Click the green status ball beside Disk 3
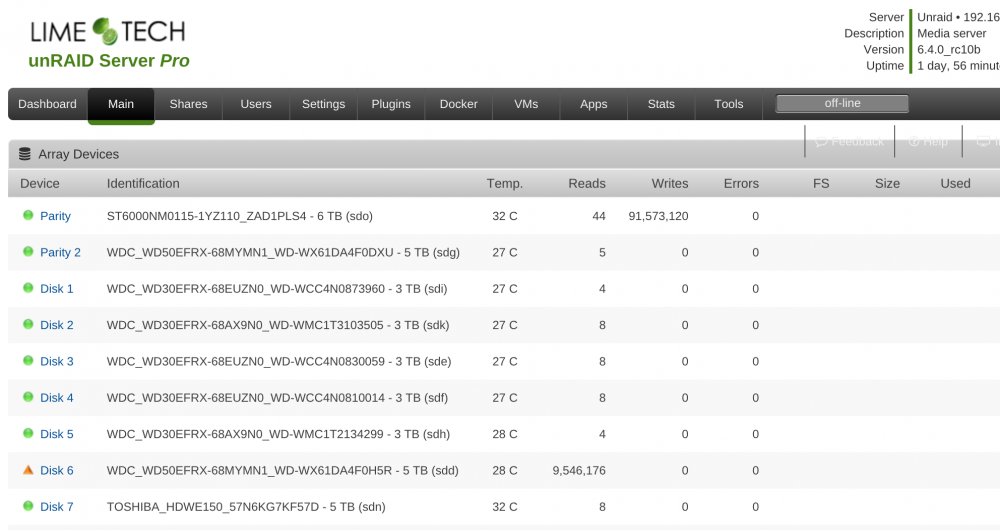Screen dimensions: 1000x530 28,360
